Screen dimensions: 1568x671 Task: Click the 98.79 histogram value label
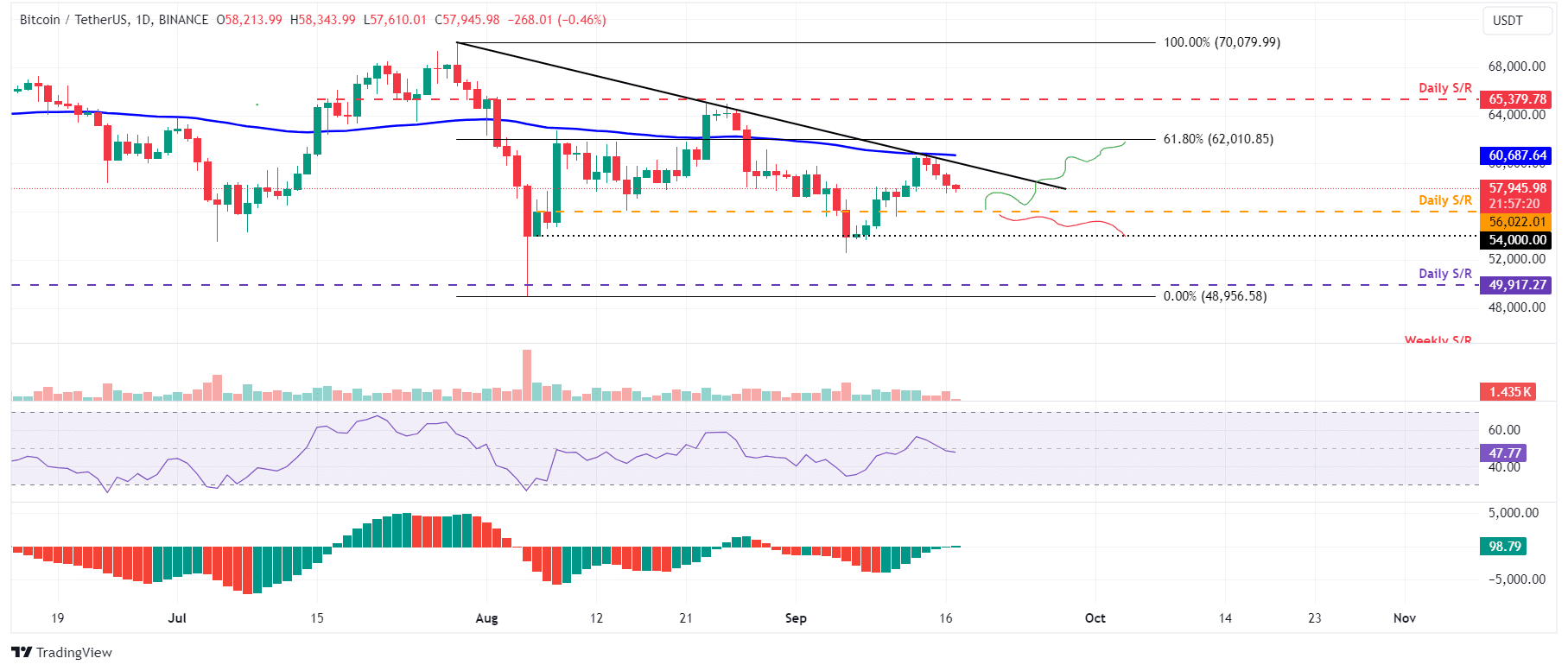click(1504, 547)
